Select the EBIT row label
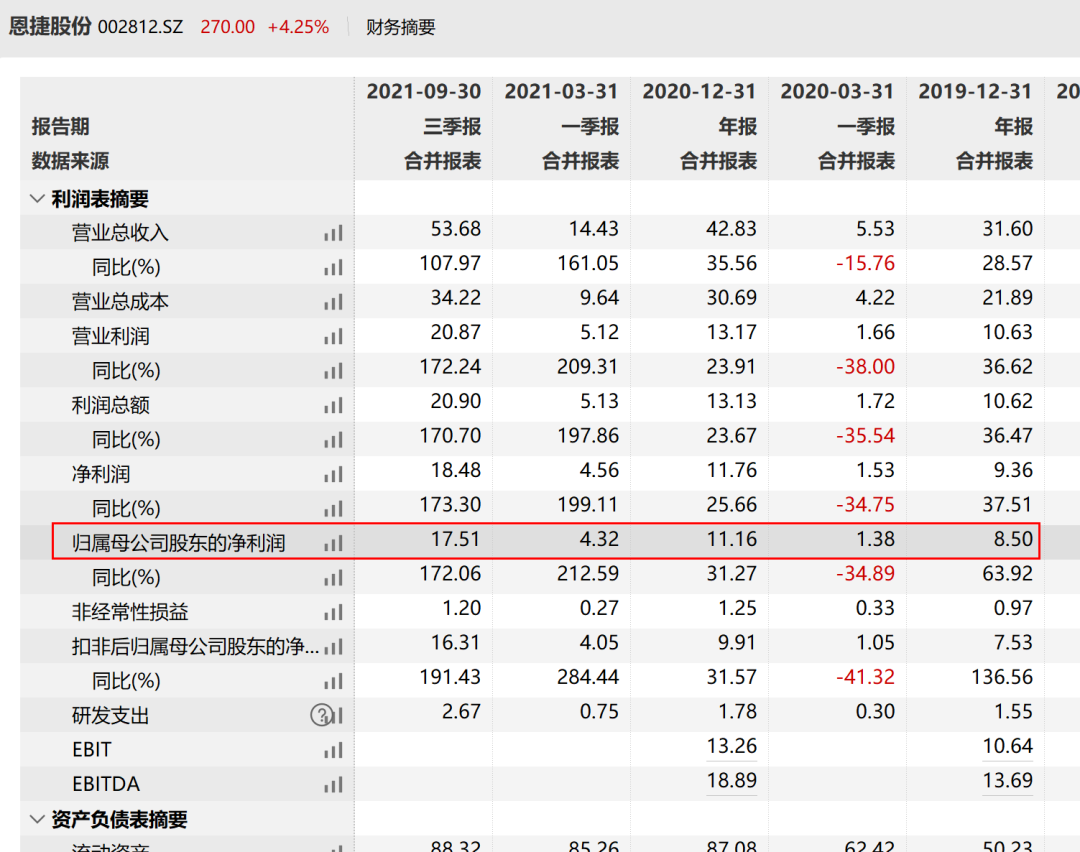The width and height of the screenshot is (1080, 852). 92,749
